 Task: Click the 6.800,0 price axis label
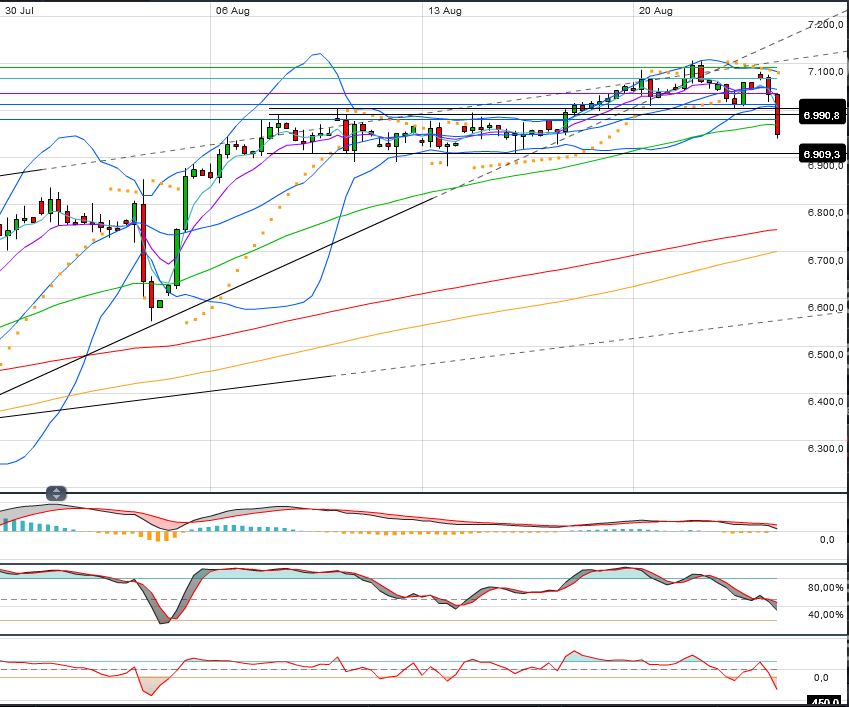coord(825,213)
